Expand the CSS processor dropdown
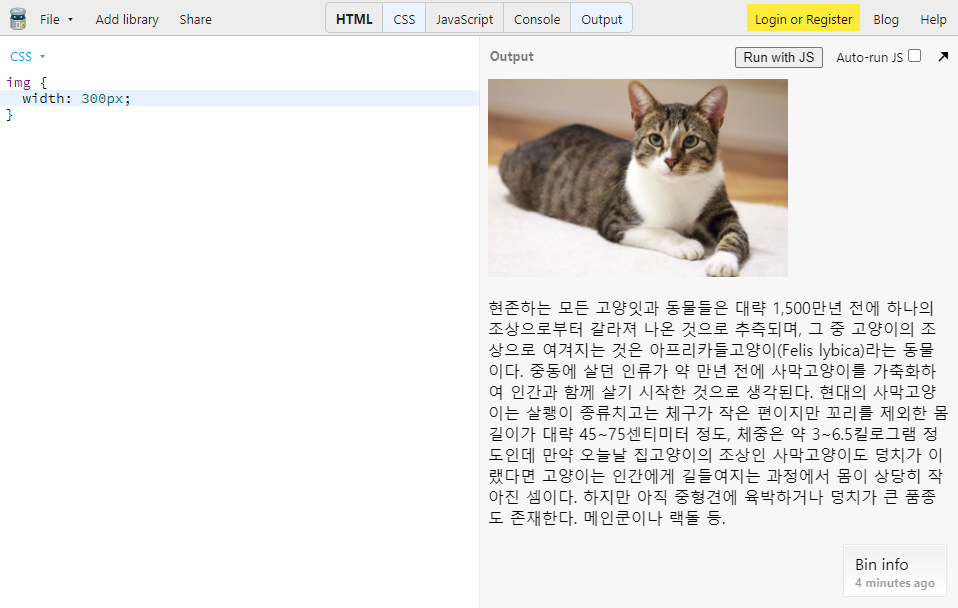 [x=27, y=56]
